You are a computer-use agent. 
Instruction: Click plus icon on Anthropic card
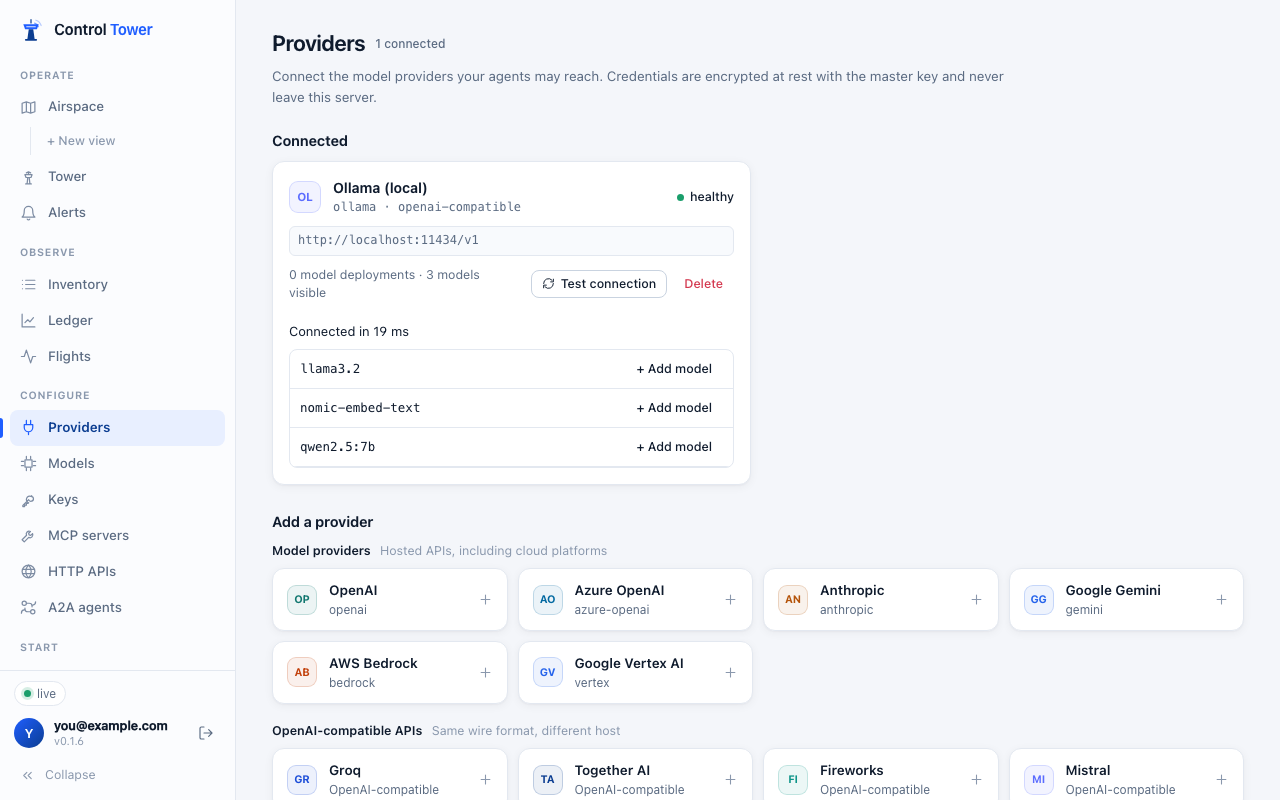pos(976,600)
